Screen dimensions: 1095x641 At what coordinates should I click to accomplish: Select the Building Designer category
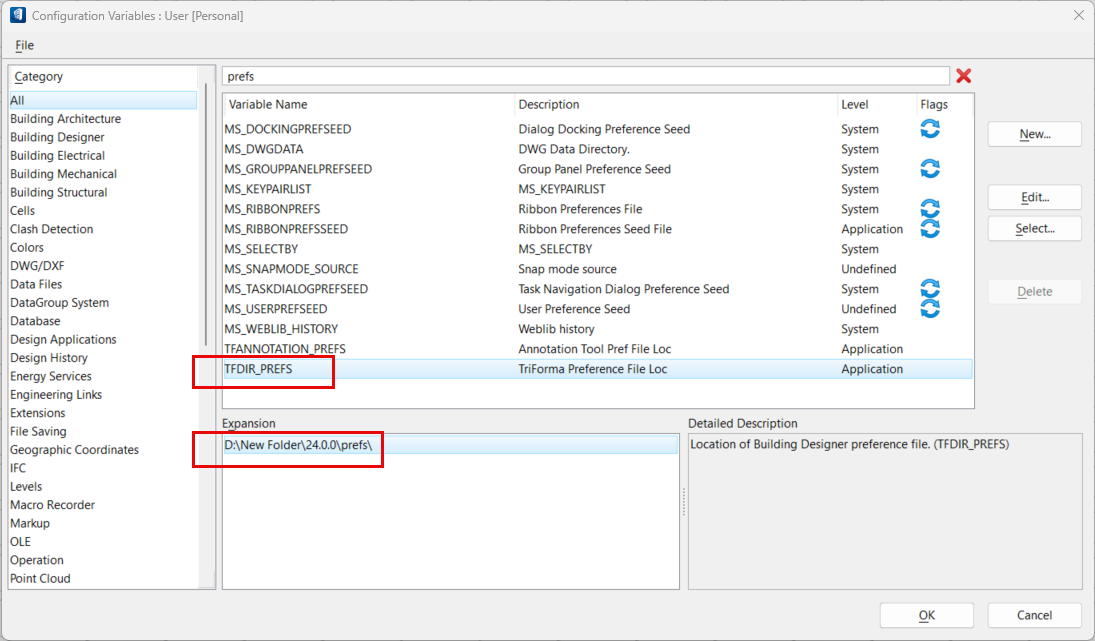(x=57, y=137)
